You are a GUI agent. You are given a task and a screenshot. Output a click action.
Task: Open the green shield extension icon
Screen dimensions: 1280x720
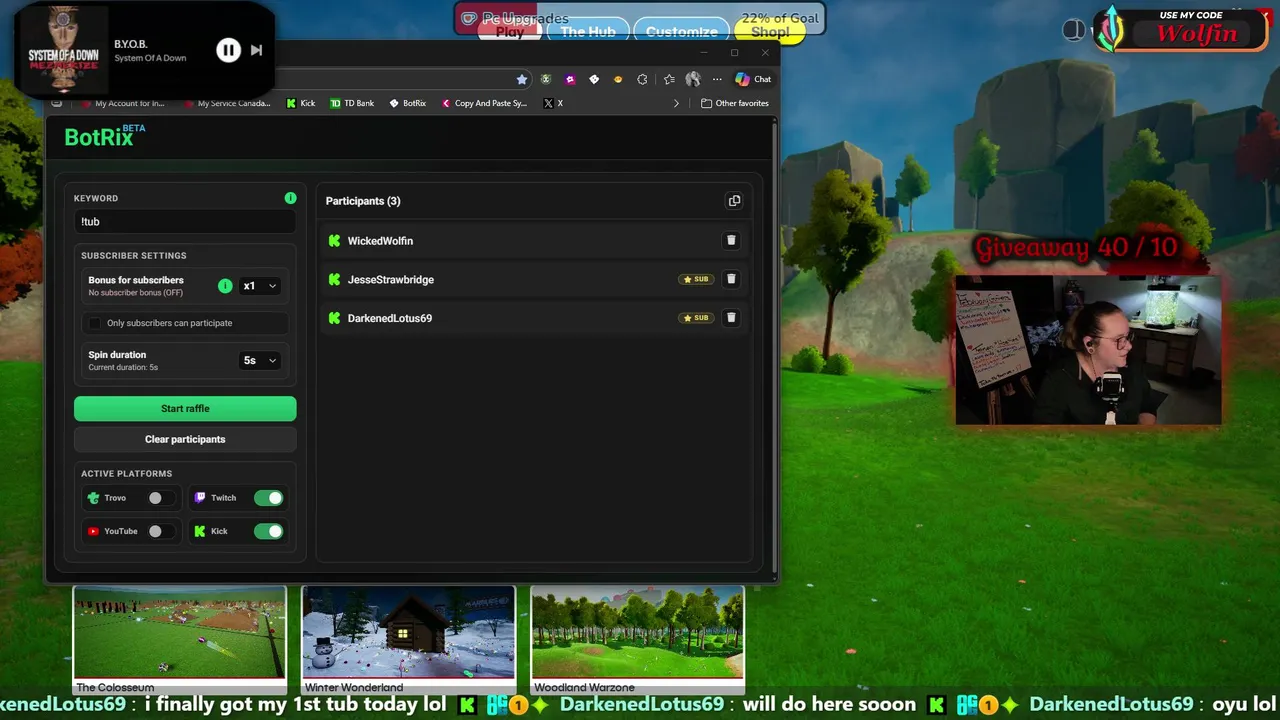click(546, 79)
